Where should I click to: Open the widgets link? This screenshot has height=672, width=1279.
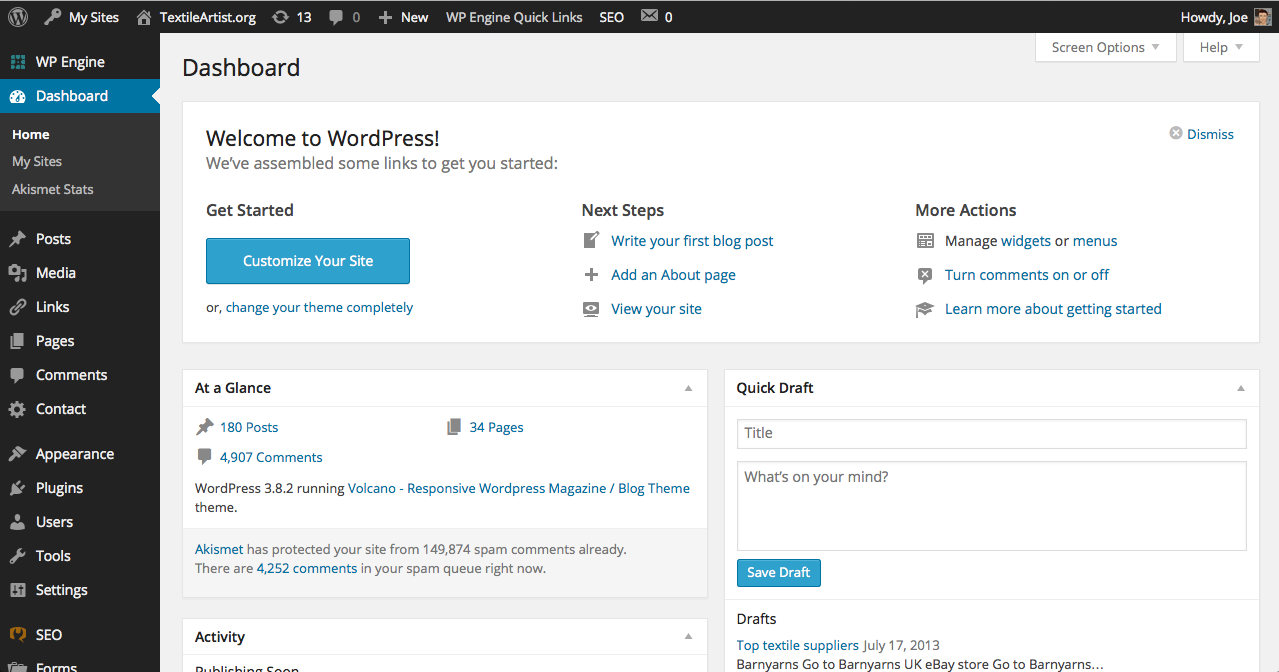click(1026, 241)
